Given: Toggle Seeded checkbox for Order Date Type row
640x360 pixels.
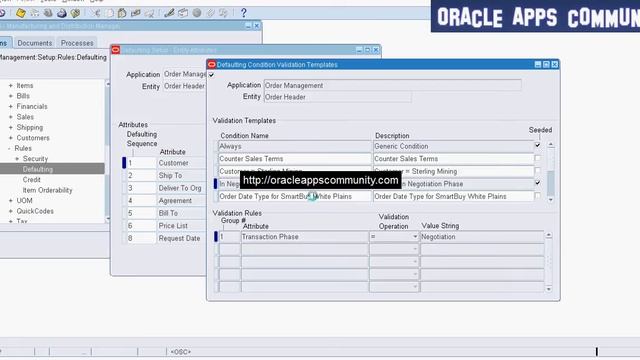Looking at the screenshot, I should (538, 196).
